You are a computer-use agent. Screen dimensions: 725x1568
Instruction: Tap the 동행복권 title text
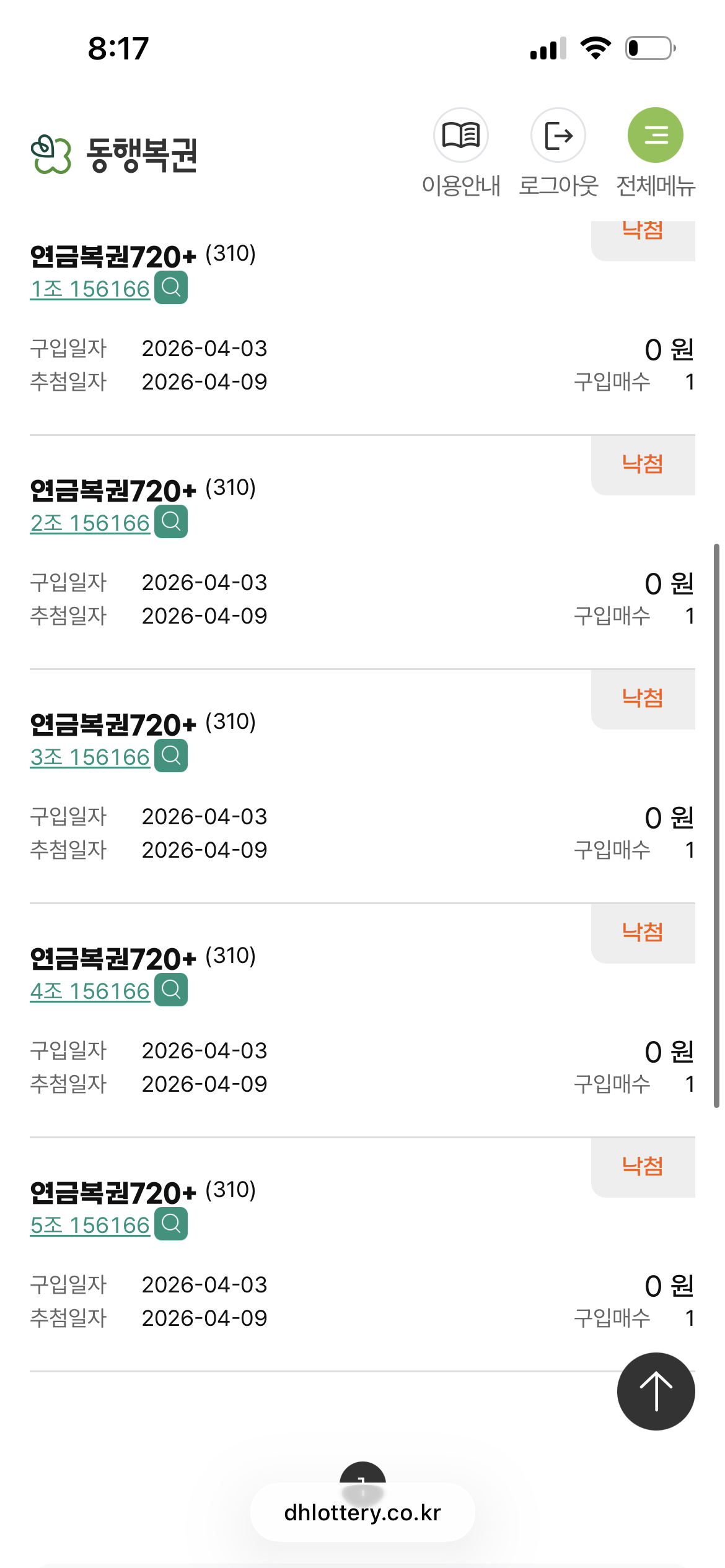(x=141, y=154)
